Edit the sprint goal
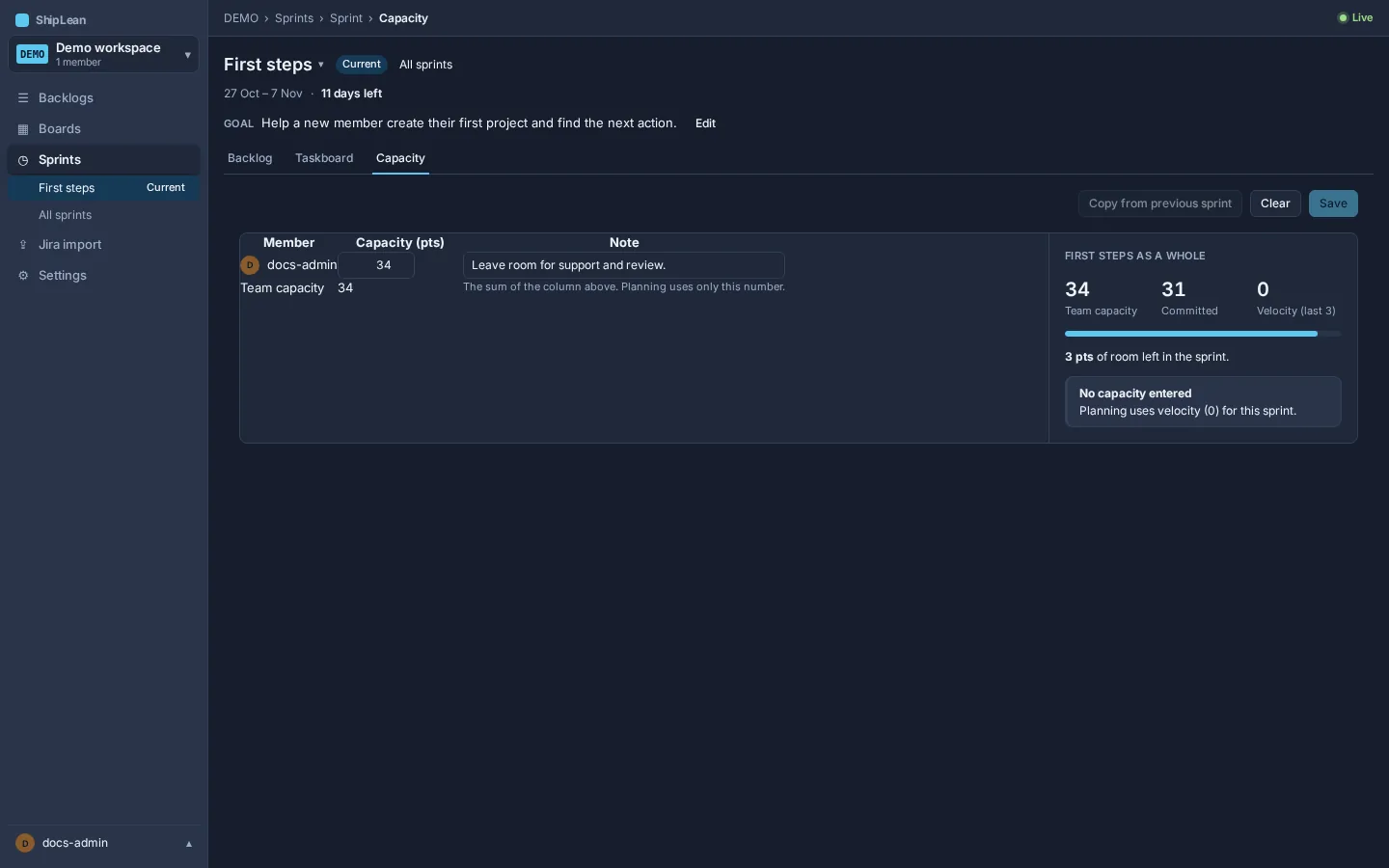 click(x=705, y=123)
